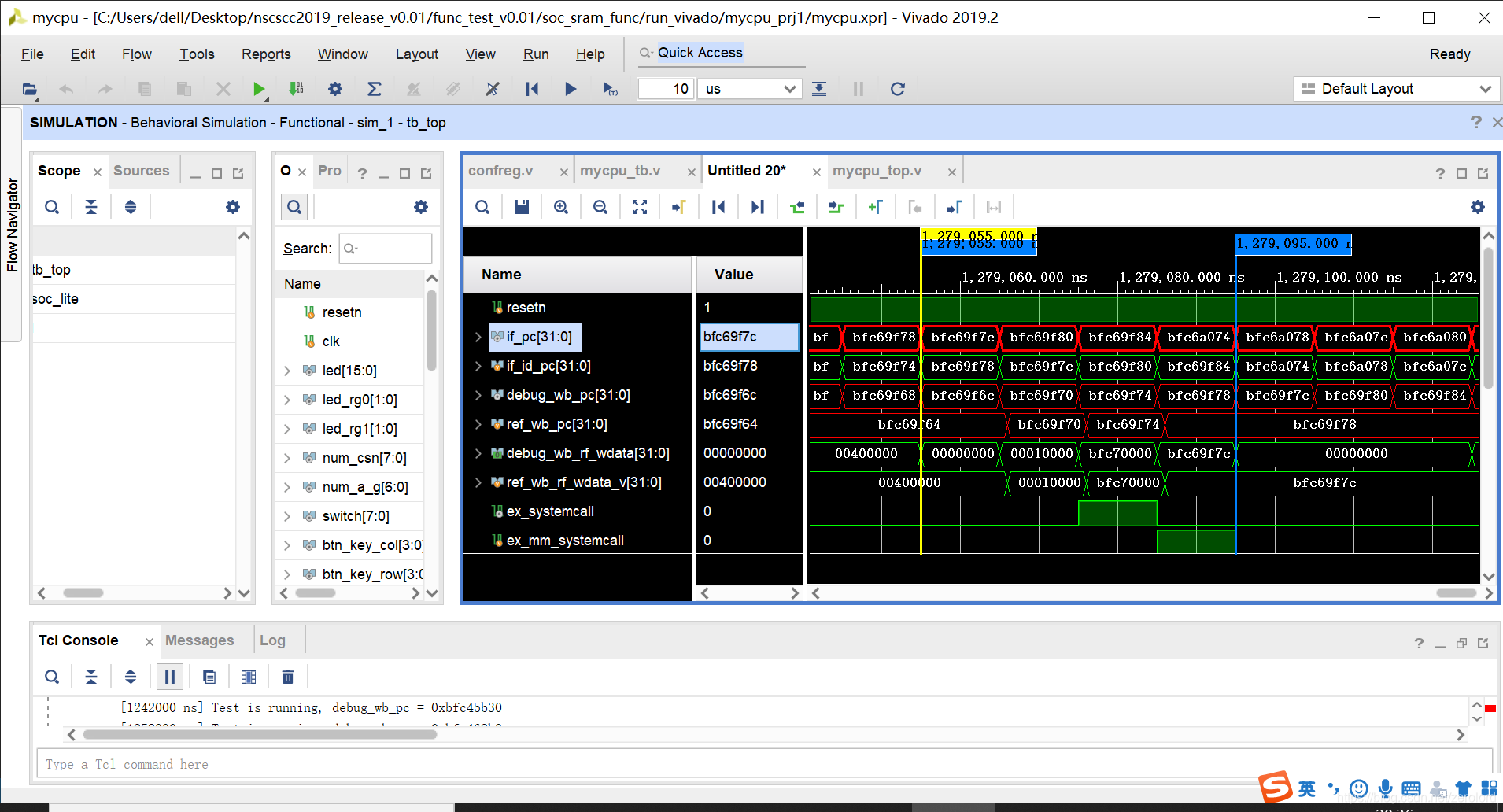The height and width of the screenshot is (812, 1503).
Task: Open the Reports menu
Action: pos(266,54)
